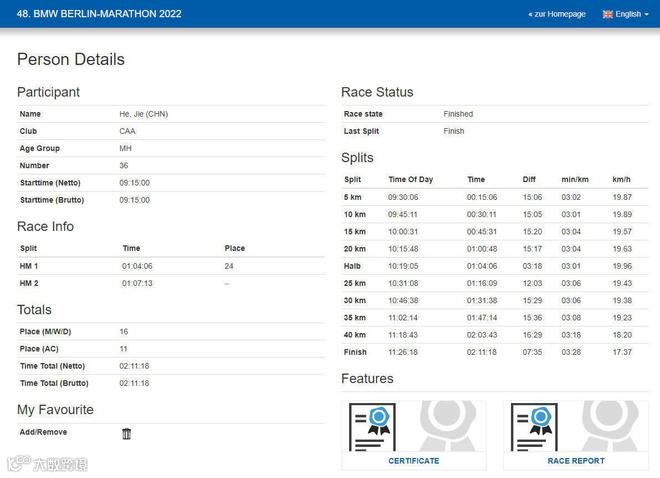Click the Starttime (Netto) value 09:15:00

[134, 183]
